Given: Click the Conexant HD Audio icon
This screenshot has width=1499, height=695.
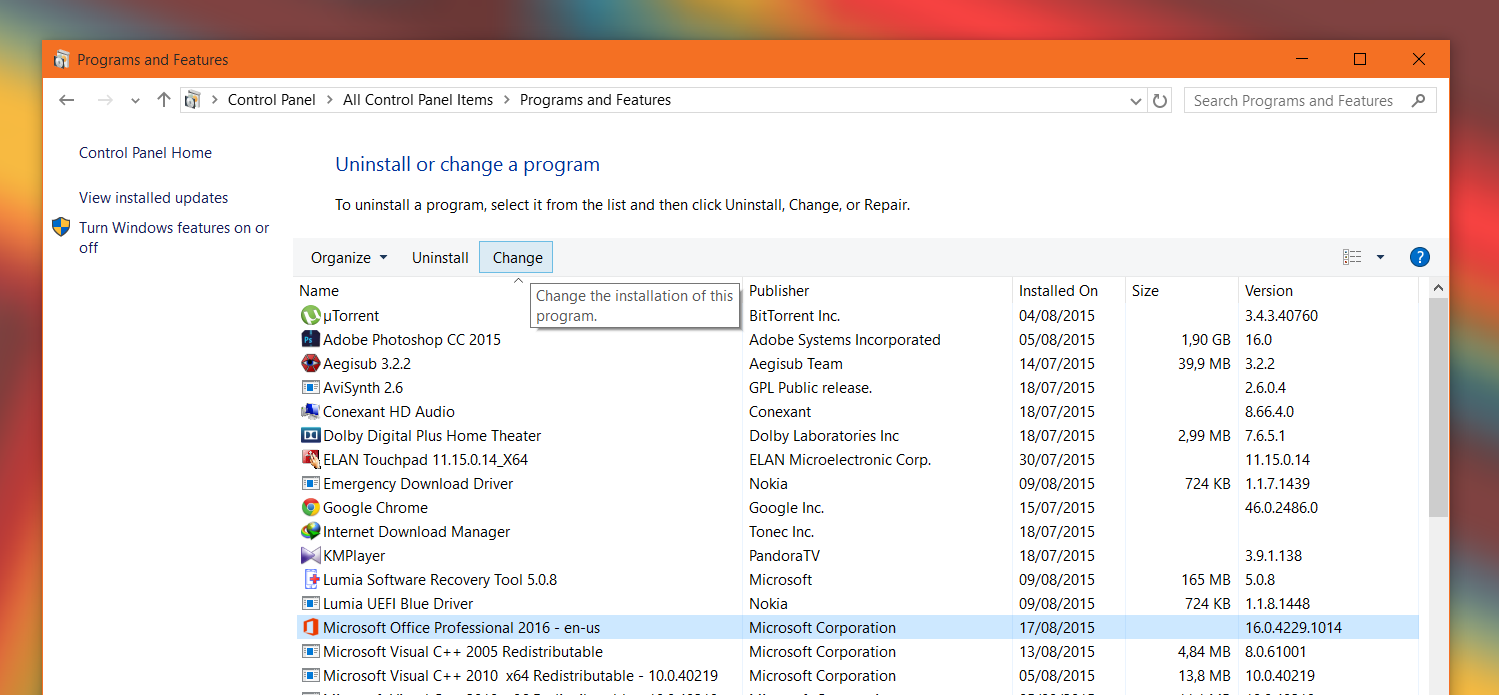Looking at the screenshot, I should tap(310, 412).
